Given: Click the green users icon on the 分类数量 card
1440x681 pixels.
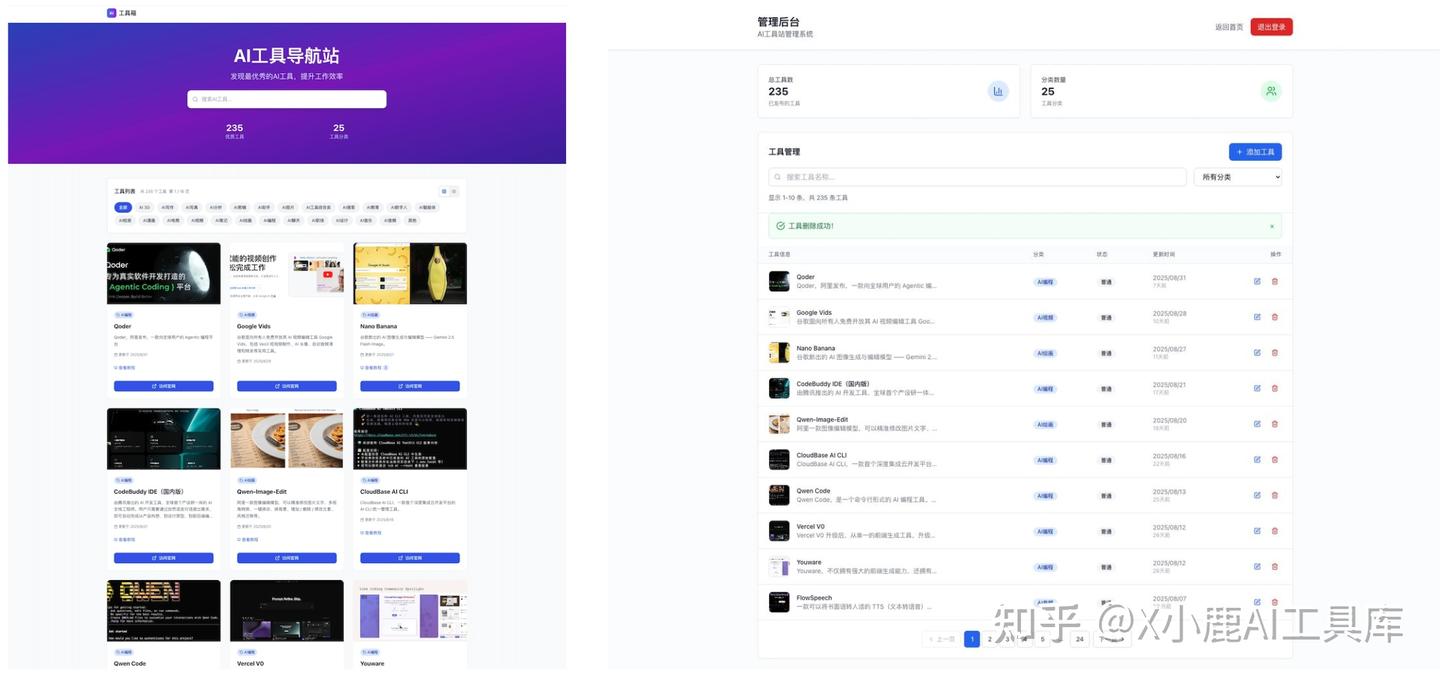Looking at the screenshot, I should [x=1271, y=91].
